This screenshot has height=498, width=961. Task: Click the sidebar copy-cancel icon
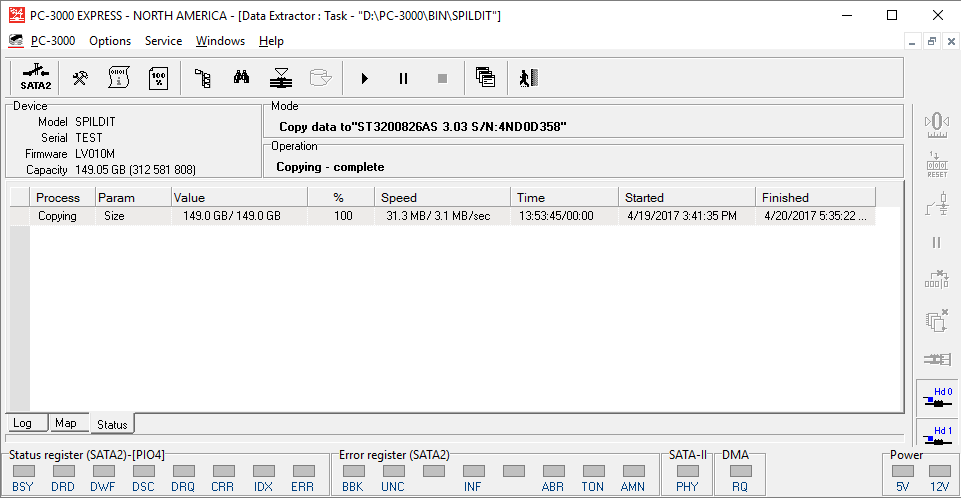click(936, 320)
